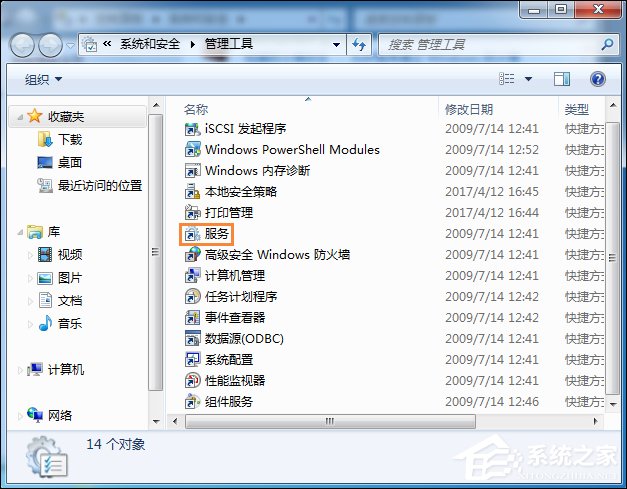
Task: Click the search magnifier icon
Action: point(607,44)
